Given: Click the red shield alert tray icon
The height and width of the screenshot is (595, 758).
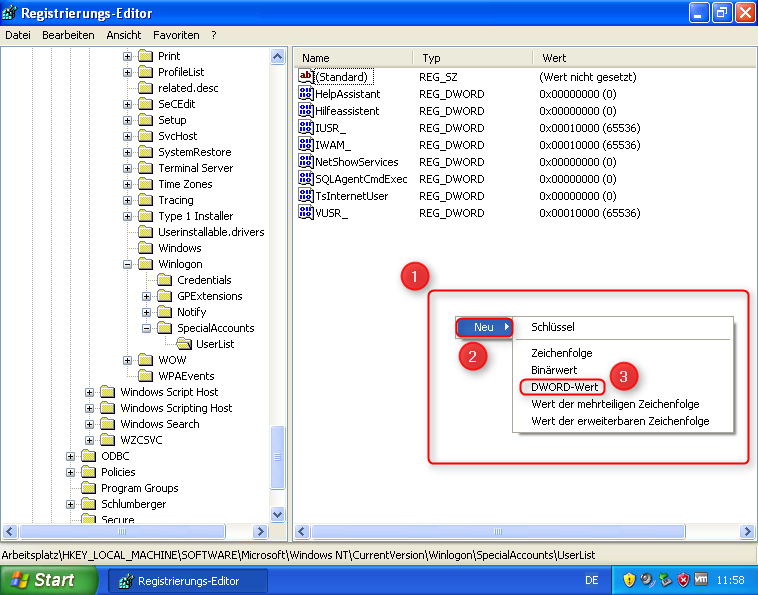Looking at the screenshot, I should coord(683,579).
